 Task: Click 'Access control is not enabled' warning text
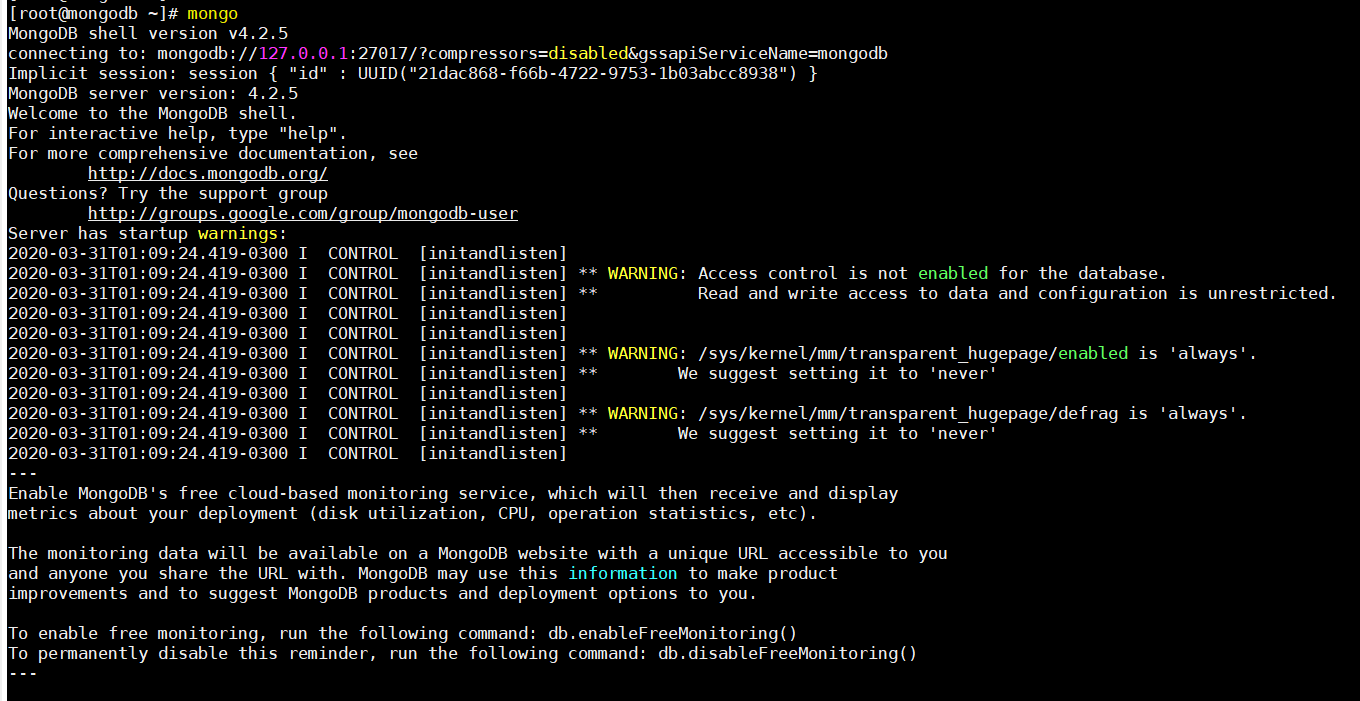tap(843, 274)
